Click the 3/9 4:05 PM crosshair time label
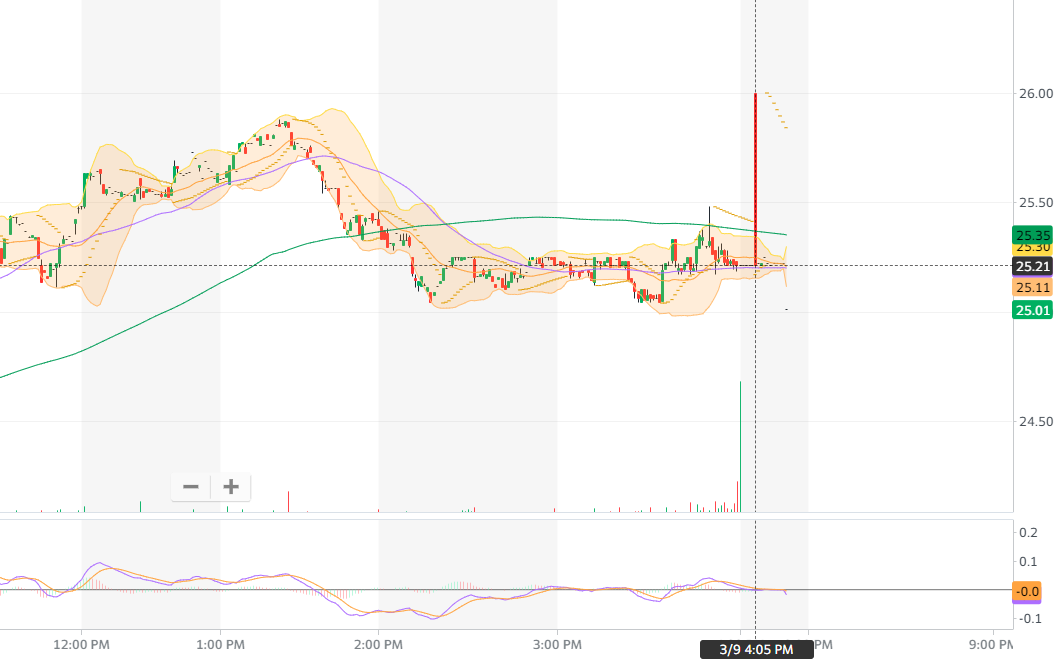The image size is (1059, 662). tap(756, 650)
